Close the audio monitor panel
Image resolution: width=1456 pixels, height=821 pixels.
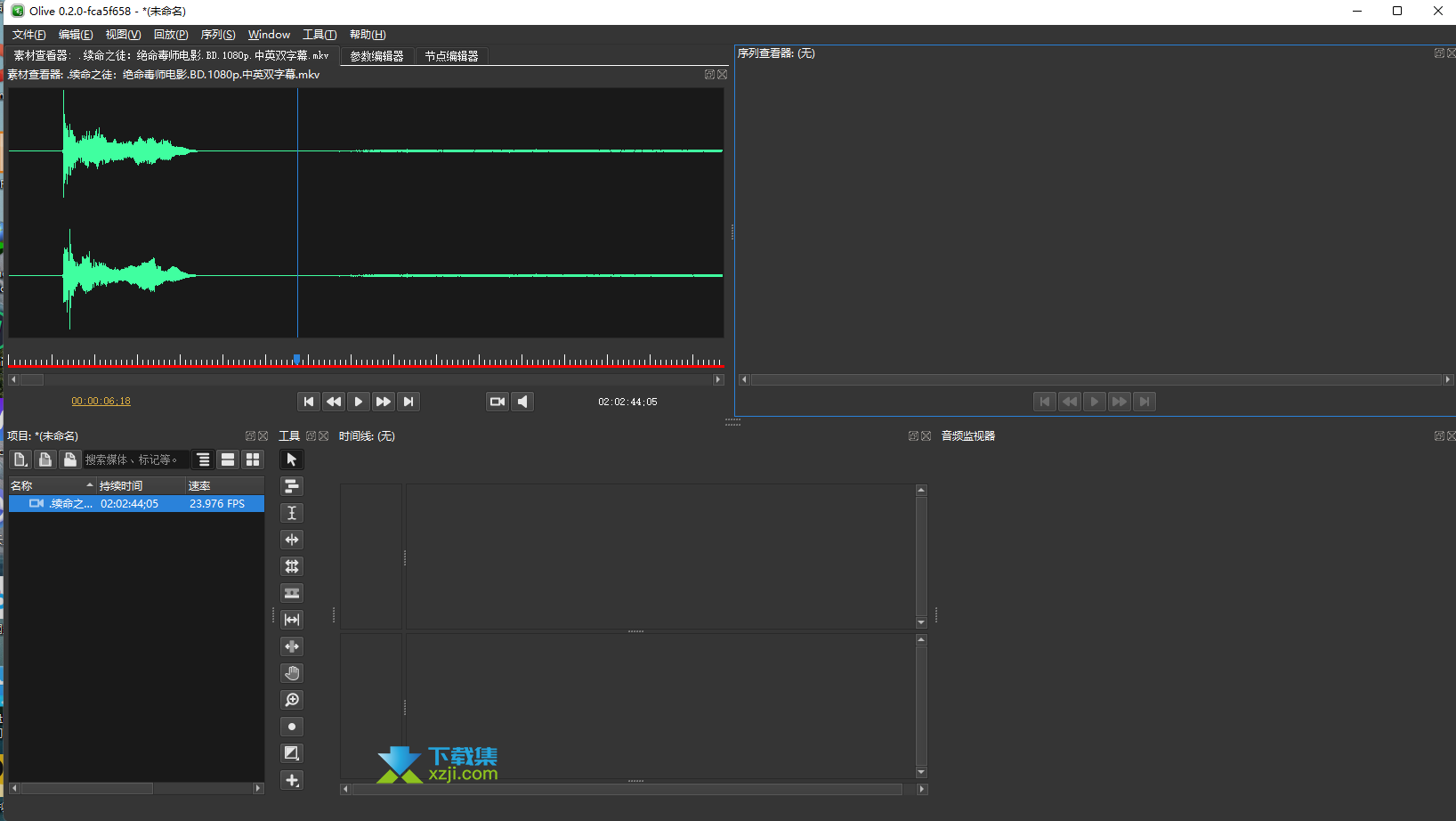click(1452, 435)
